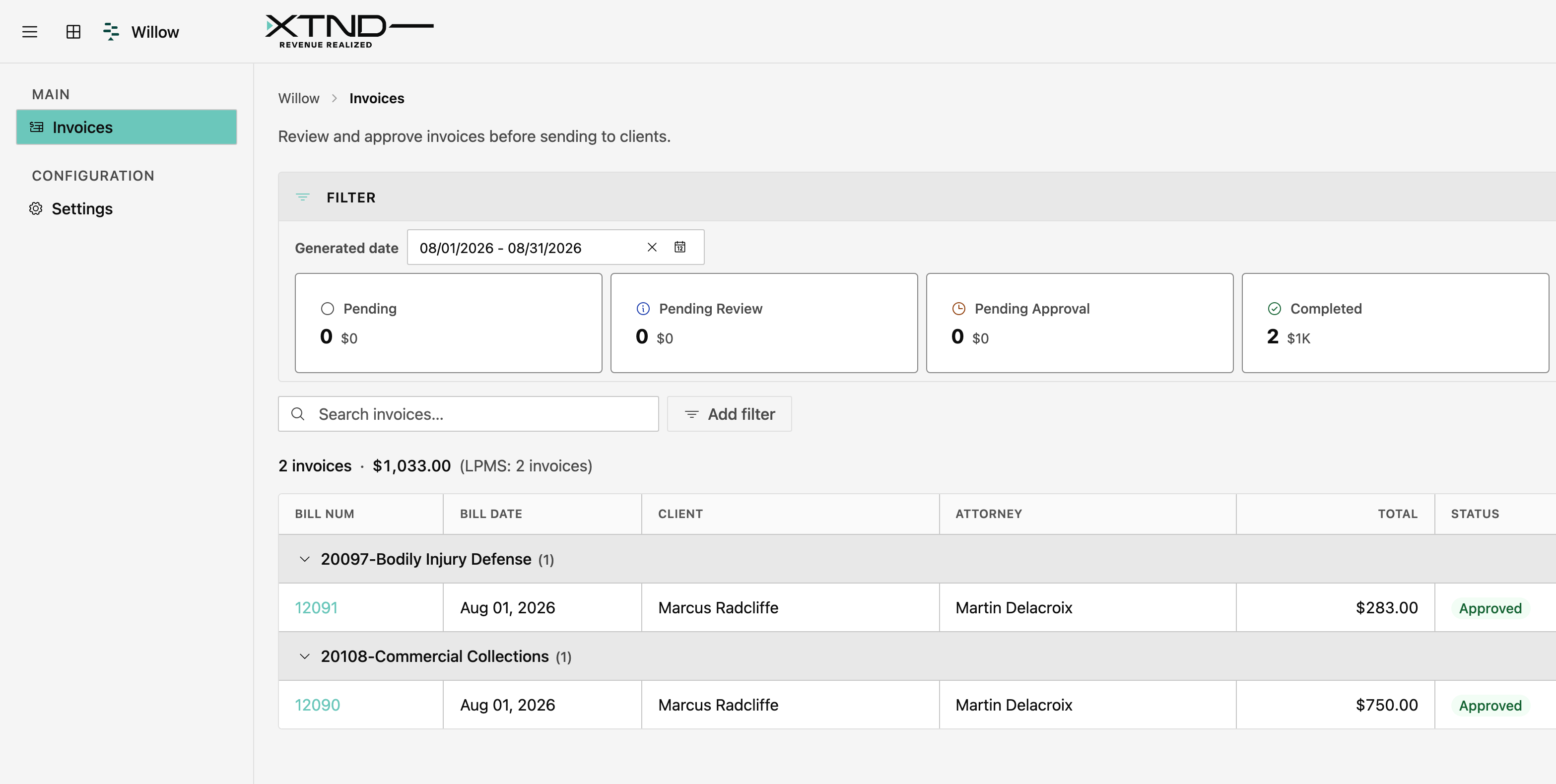The width and height of the screenshot is (1556, 784).
Task: Open the apps grid icon
Action: click(73, 32)
